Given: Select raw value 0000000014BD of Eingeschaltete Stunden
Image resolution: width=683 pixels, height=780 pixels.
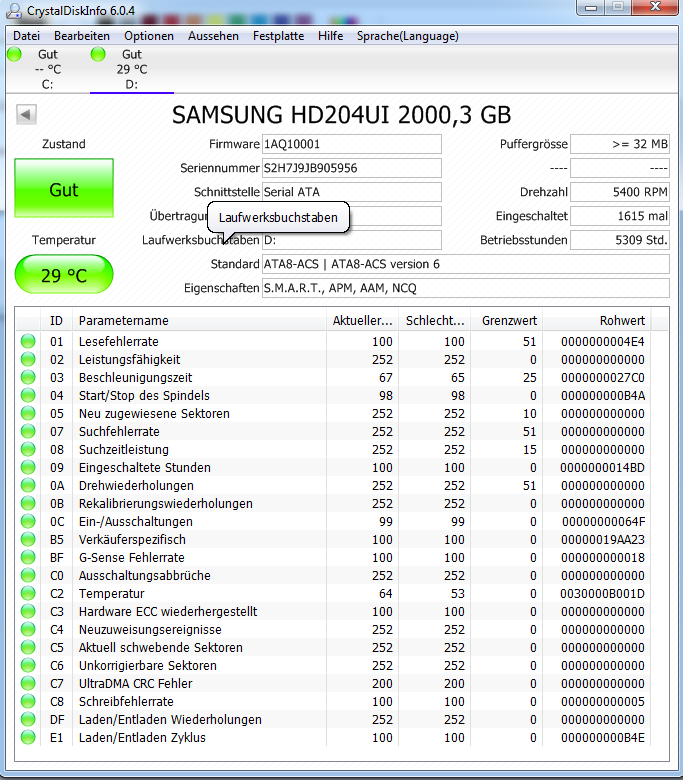Looking at the screenshot, I should click(x=602, y=467).
